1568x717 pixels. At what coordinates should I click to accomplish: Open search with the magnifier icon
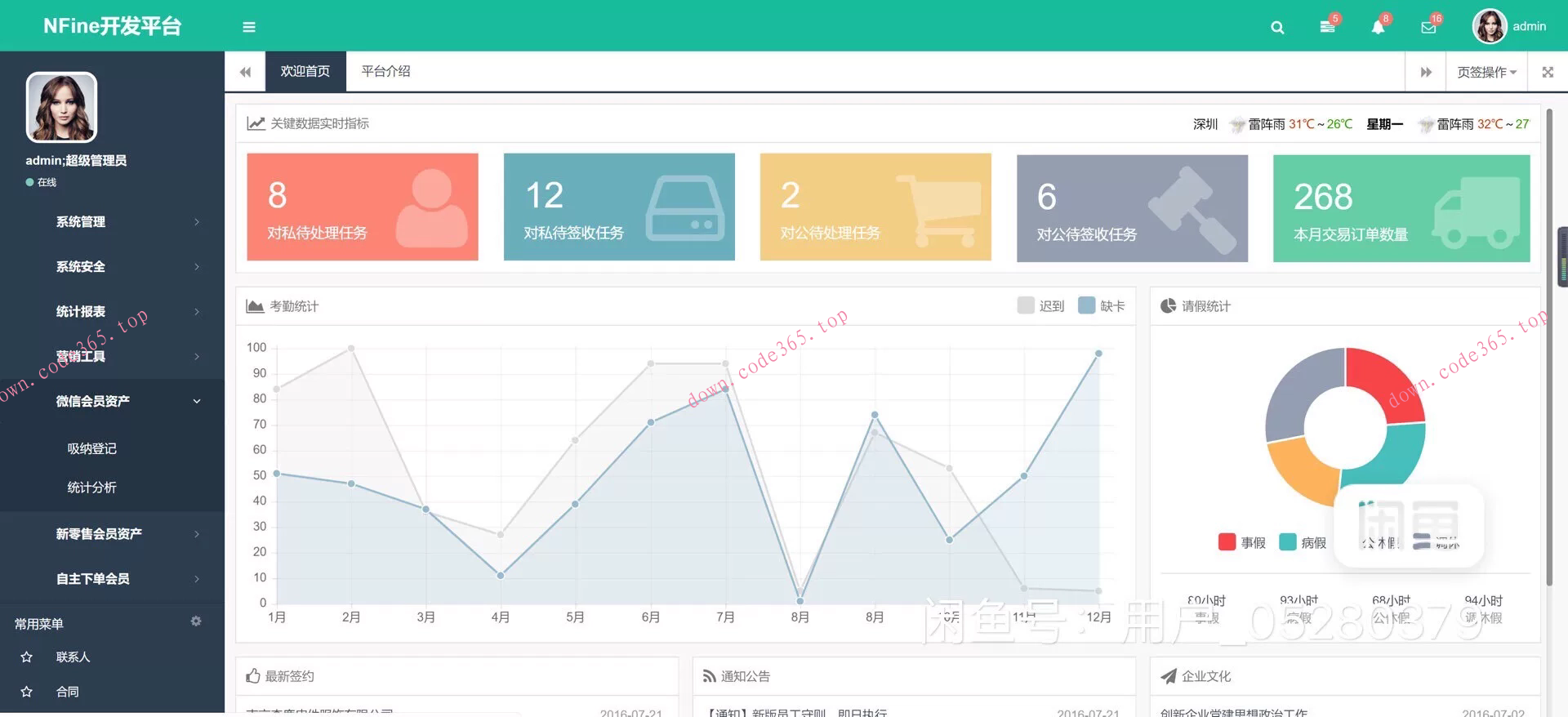[1277, 28]
